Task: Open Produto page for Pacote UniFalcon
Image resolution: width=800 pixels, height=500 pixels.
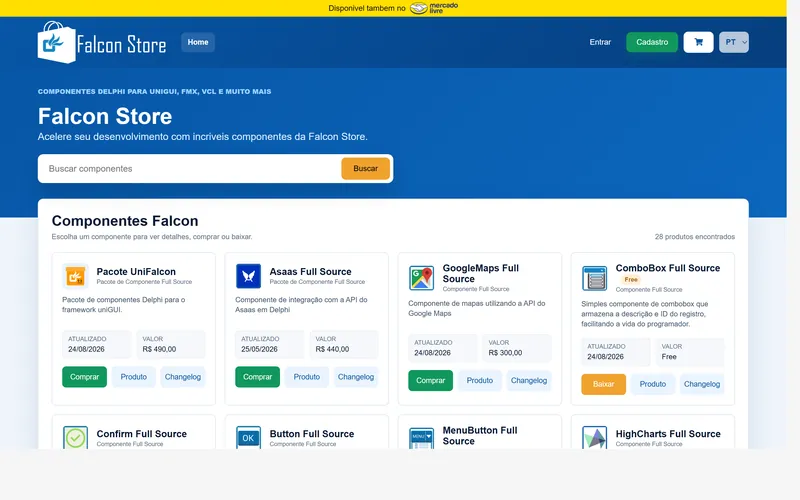Action: pyautogui.click(x=134, y=377)
